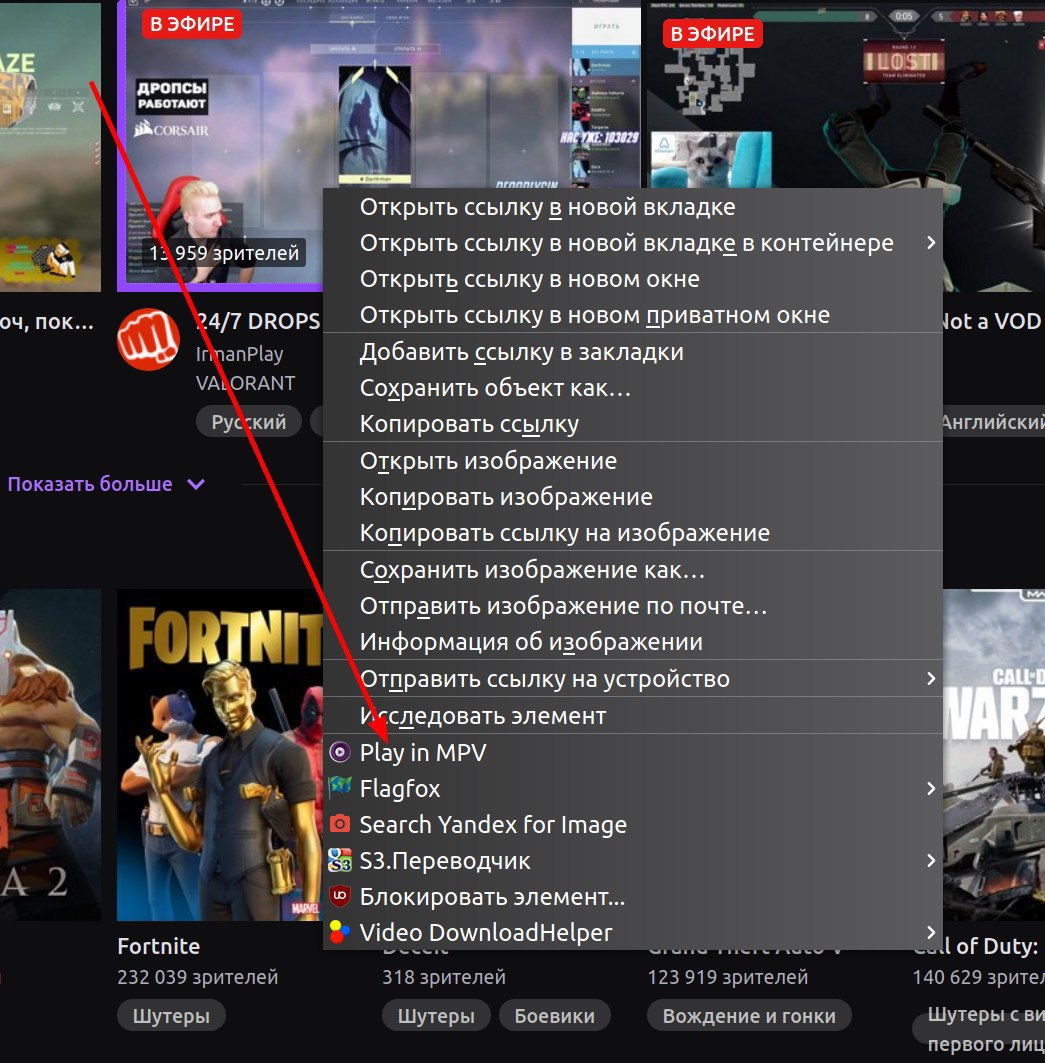Click 24/7 DROPS stream title
The width and height of the screenshot is (1045, 1063).
pyautogui.click(x=257, y=321)
